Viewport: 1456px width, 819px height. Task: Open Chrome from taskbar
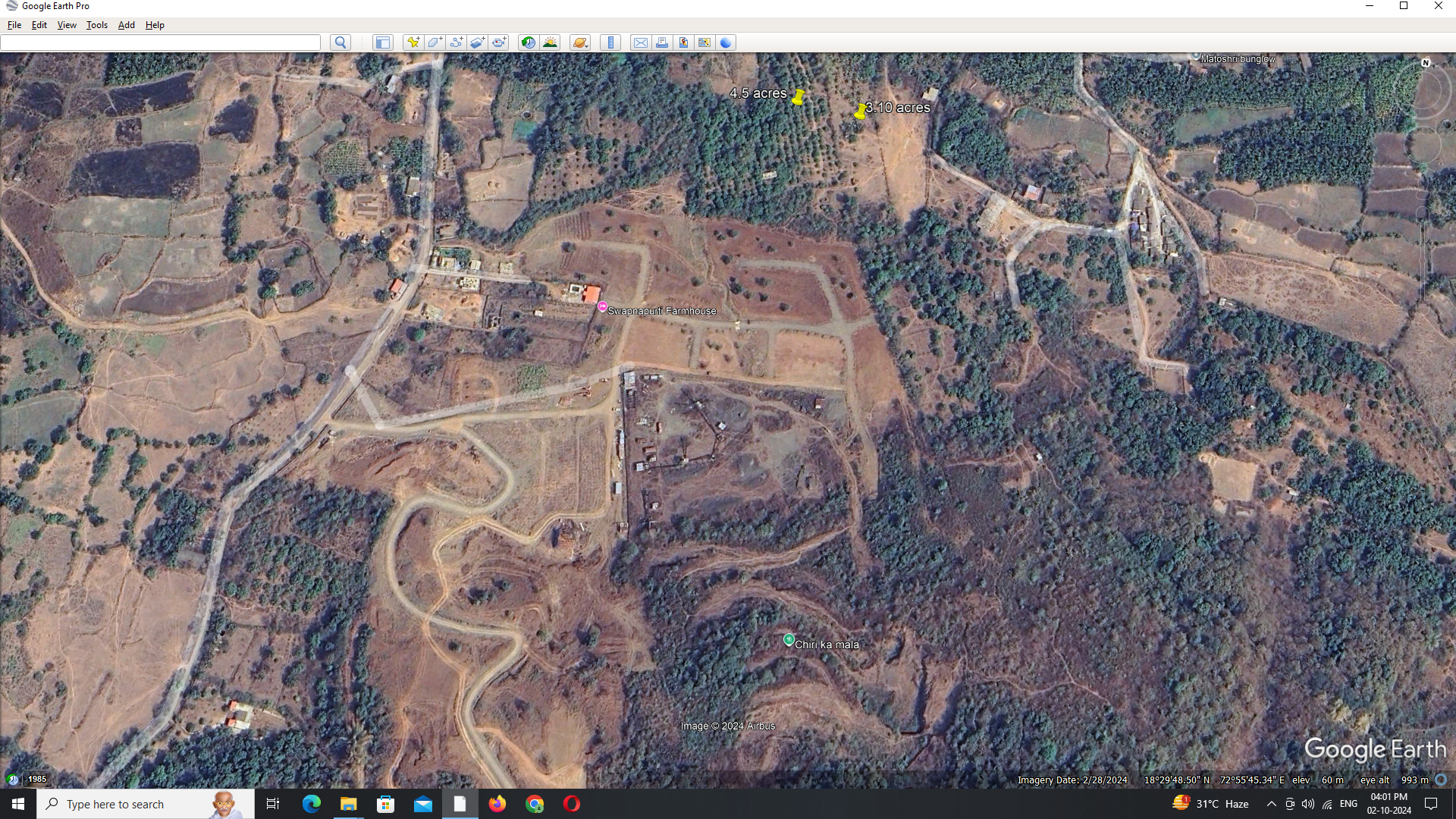click(x=534, y=804)
